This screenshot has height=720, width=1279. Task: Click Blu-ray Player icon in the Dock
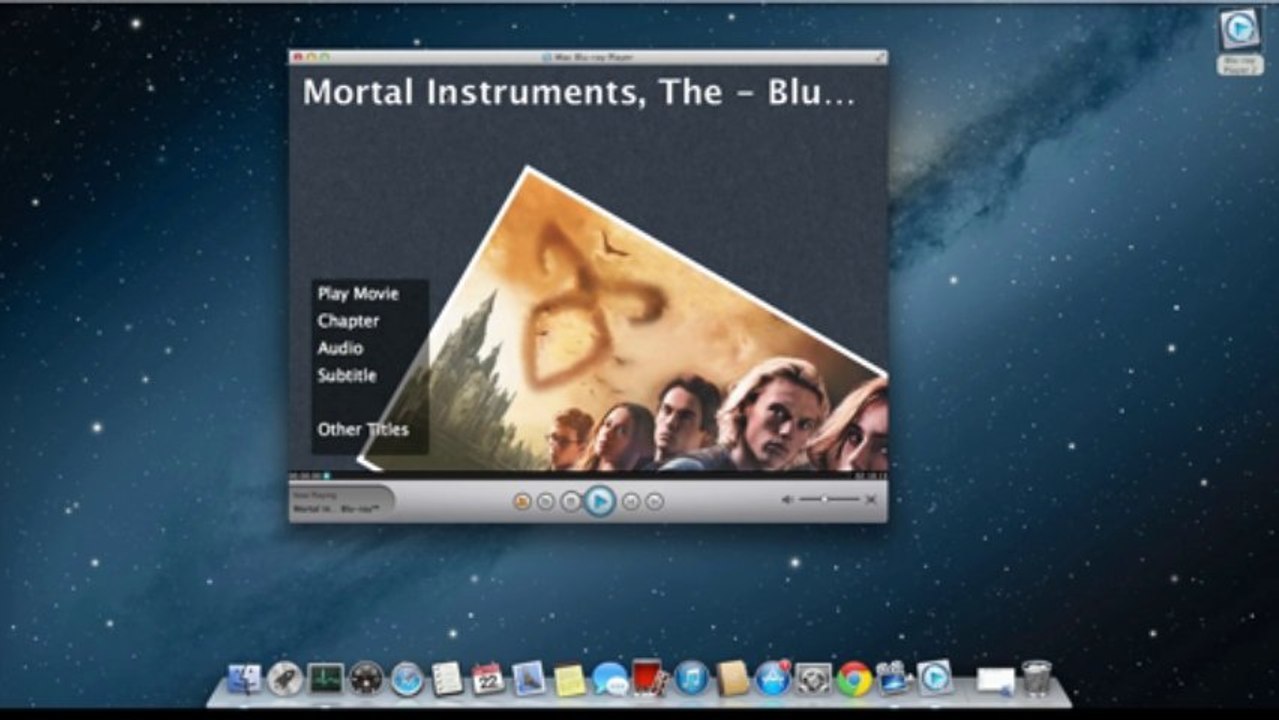click(x=935, y=678)
